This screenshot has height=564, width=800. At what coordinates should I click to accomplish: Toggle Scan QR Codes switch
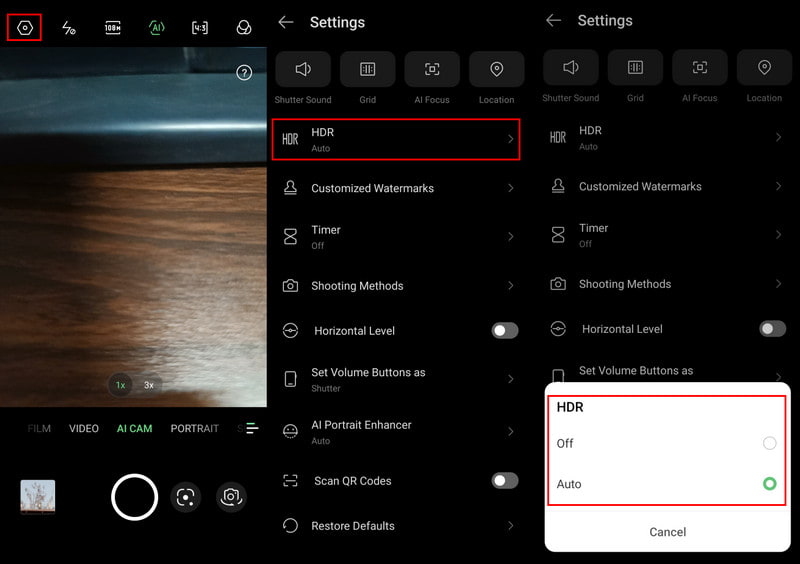[505, 481]
